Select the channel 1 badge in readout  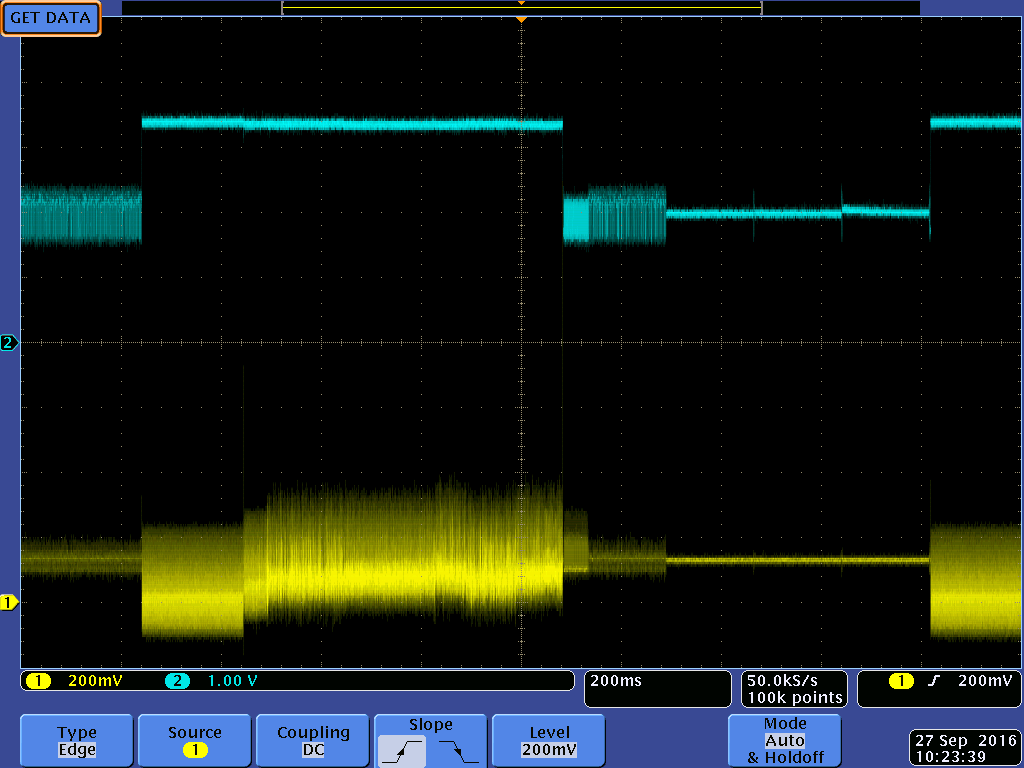pos(39,681)
